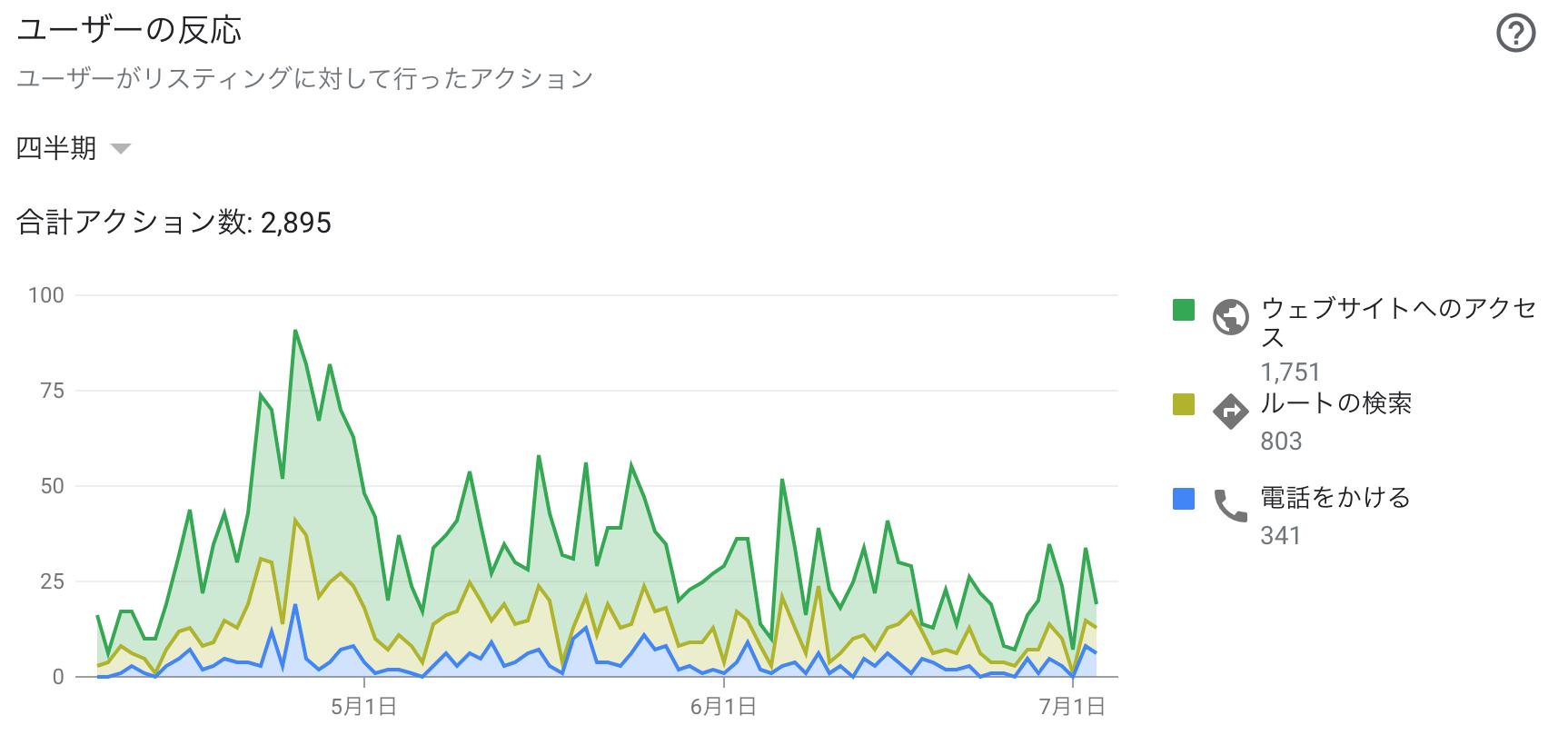The image size is (1568, 745).
Task: Click the blue legend color square
Action: point(1184,499)
